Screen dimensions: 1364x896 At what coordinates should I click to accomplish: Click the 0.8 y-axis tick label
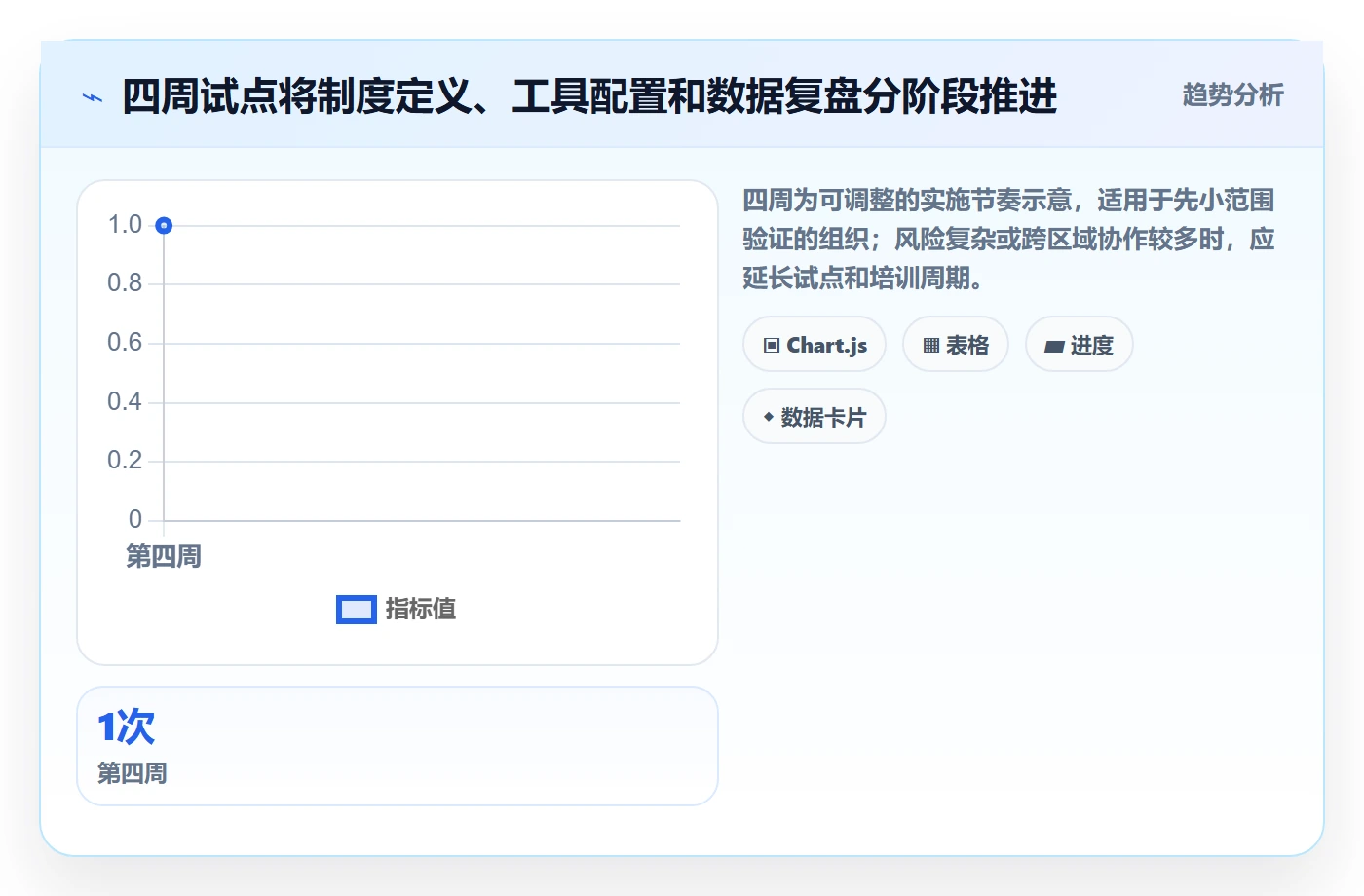coord(125,283)
